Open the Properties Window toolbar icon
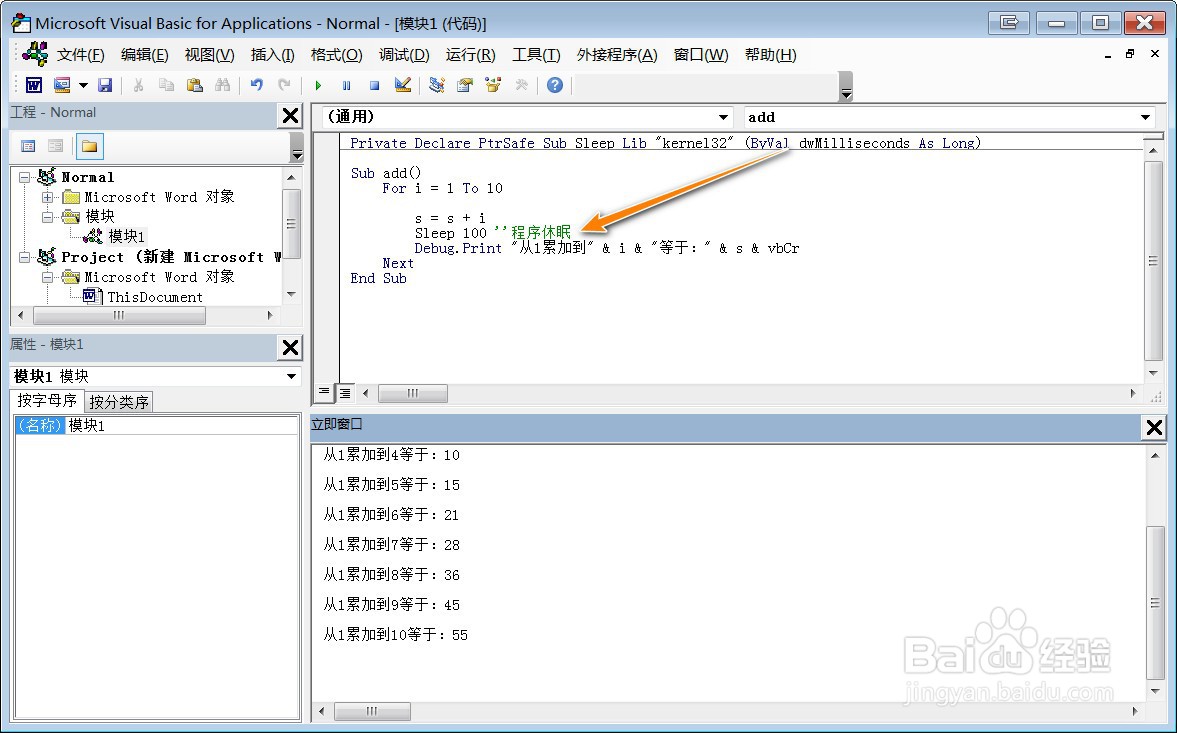Image resolution: width=1177 pixels, height=733 pixels. (x=465, y=85)
